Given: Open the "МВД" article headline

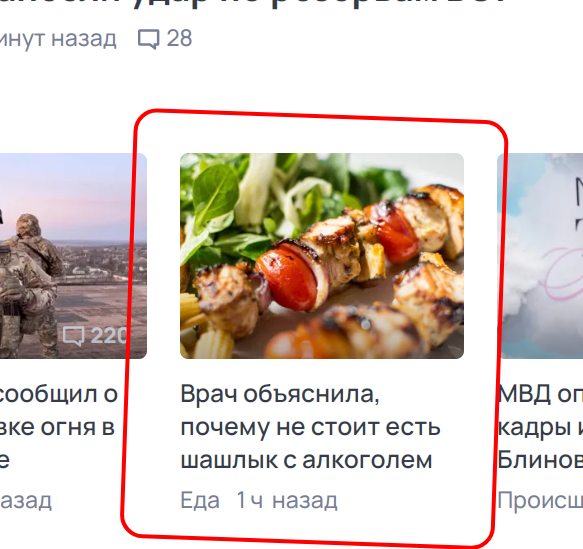Looking at the screenshot, I should tap(540, 427).
